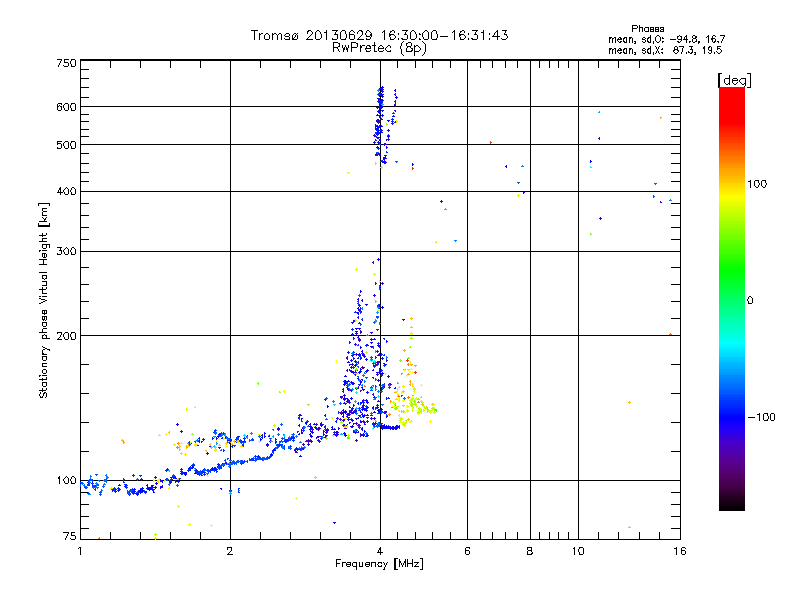Click the colorbar tick label '0'
This screenshot has width=800, height=600.
[750, 301]
